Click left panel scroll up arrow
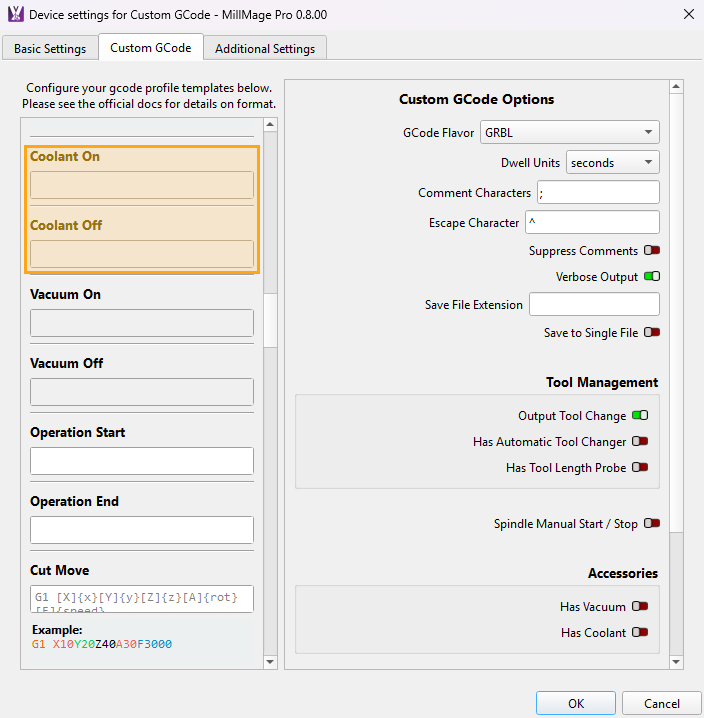 [x=270, y=125]
